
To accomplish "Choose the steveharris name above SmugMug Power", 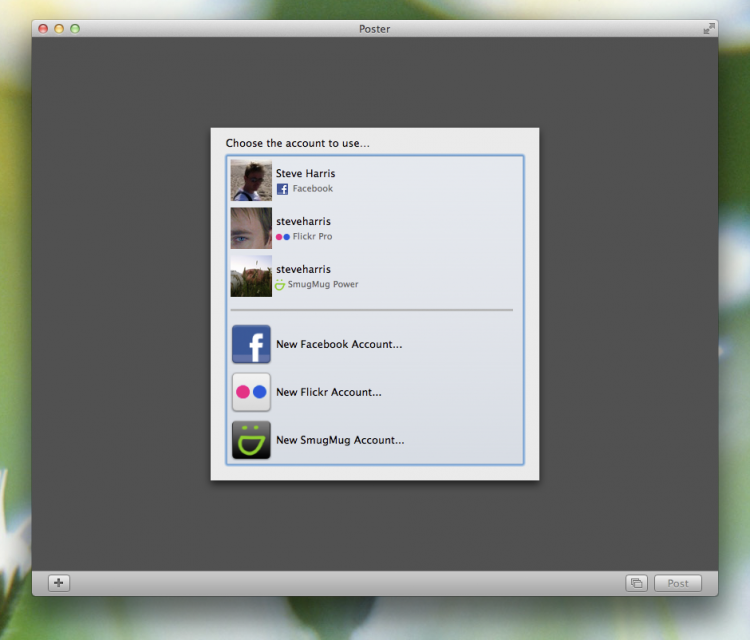I will [303, 270].
